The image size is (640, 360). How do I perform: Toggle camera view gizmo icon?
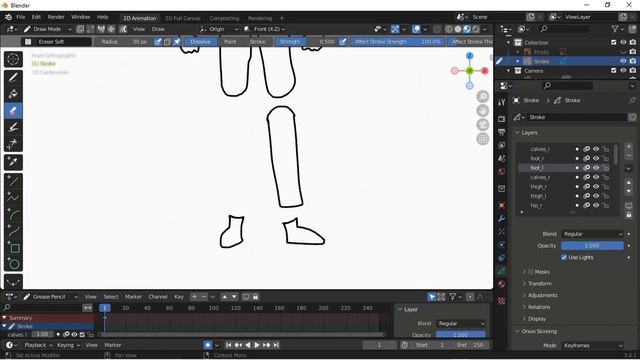(482, 124)
